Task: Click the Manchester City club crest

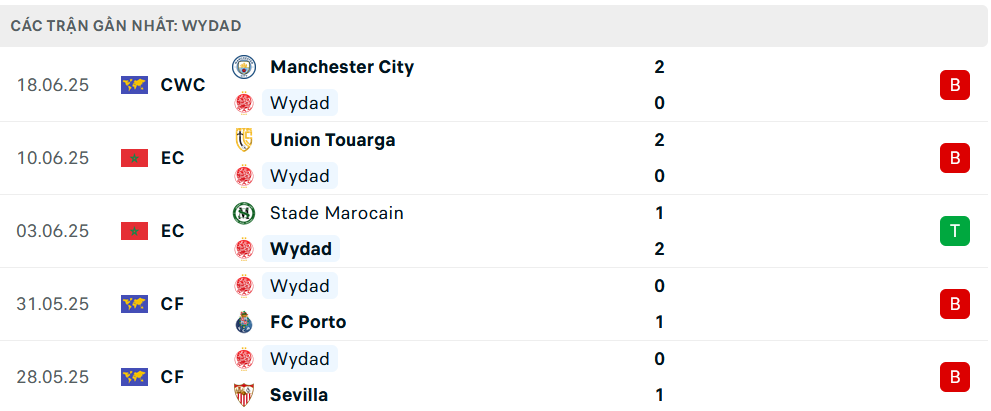Action: (x=244, y=66)
